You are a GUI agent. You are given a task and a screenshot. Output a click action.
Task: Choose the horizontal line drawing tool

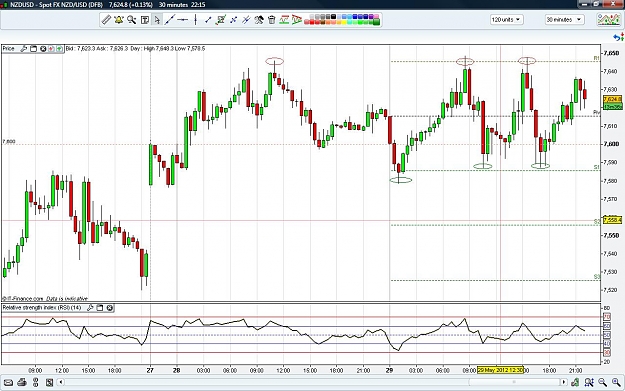[183, 20]
